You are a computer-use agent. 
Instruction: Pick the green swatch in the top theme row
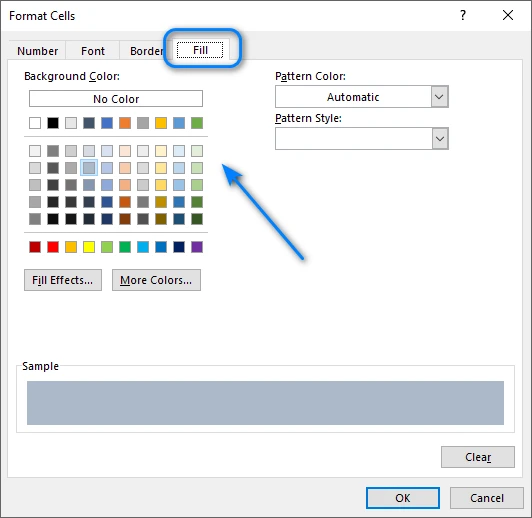(197, 123)
